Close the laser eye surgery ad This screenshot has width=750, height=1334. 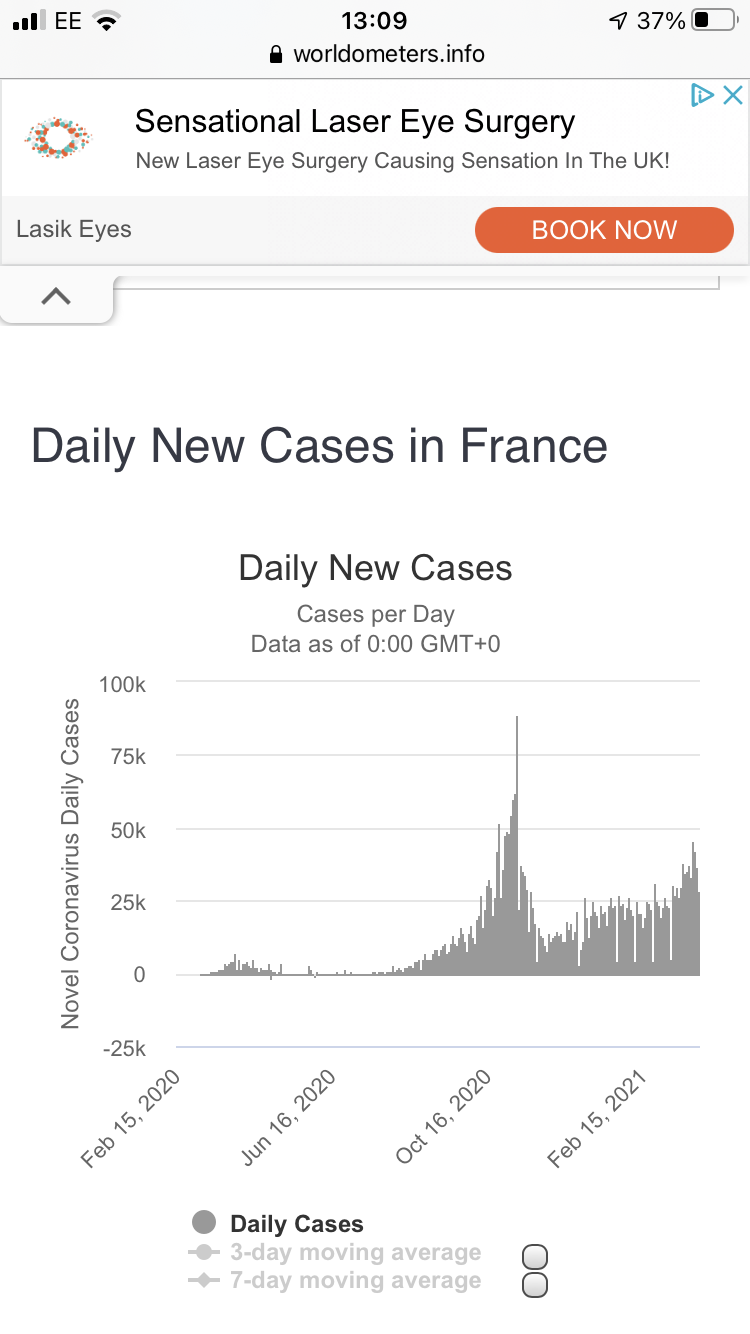click(x=733, y=95)
